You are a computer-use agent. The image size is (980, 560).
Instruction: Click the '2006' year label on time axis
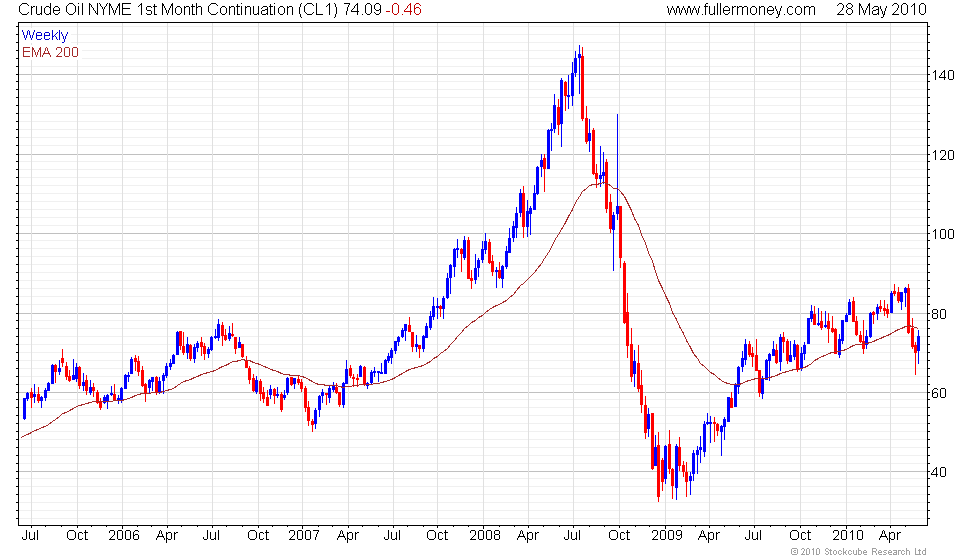[123, 536]
